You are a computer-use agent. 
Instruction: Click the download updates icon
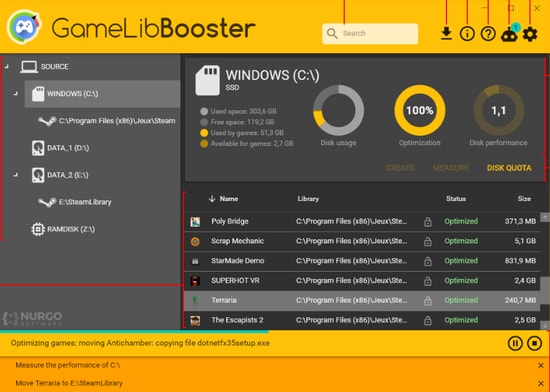(446, 34)
